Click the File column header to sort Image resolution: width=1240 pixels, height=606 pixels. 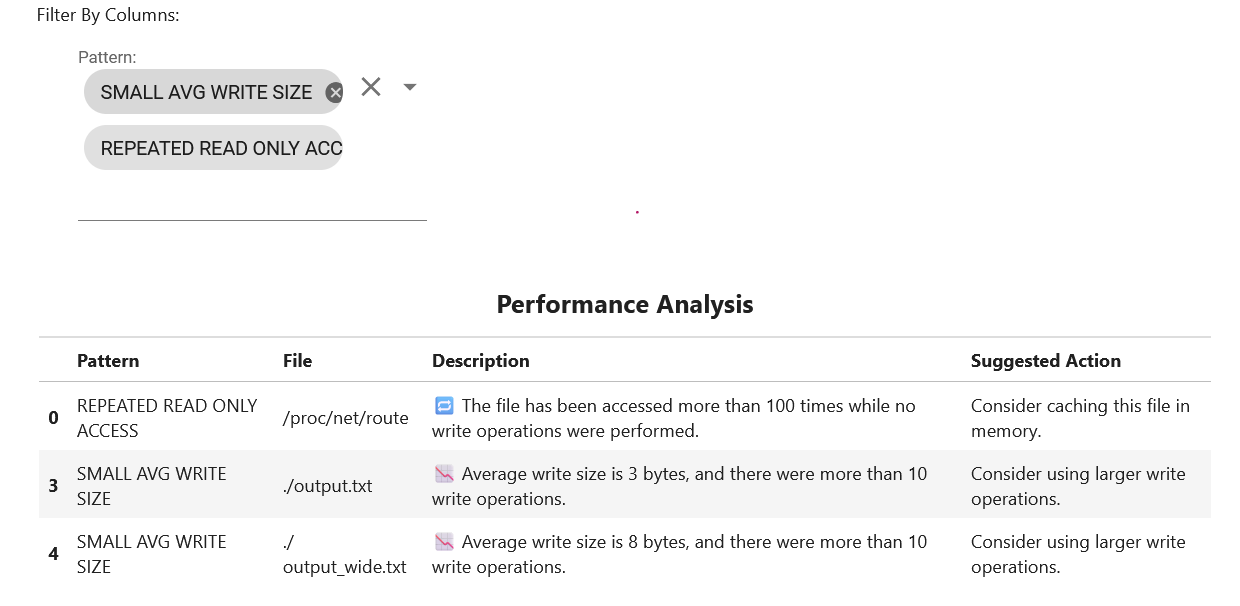pyautogui.click(x=297, y=360)
